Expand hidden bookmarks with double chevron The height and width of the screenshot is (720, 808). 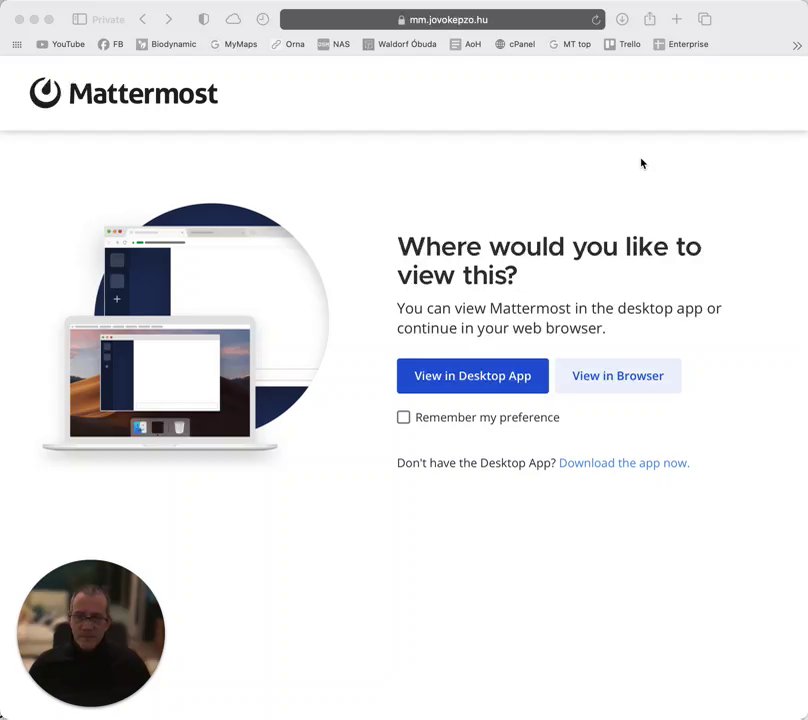pos(797,45)
